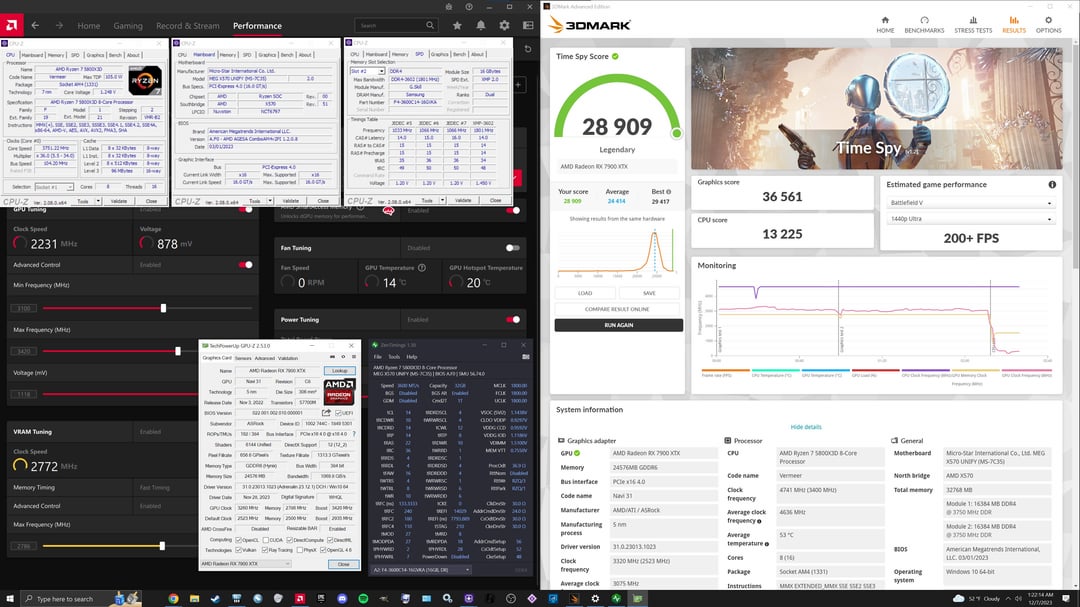Open settings gear in AMD Adrenalin

pyautogui.click(x=504, y=25)
